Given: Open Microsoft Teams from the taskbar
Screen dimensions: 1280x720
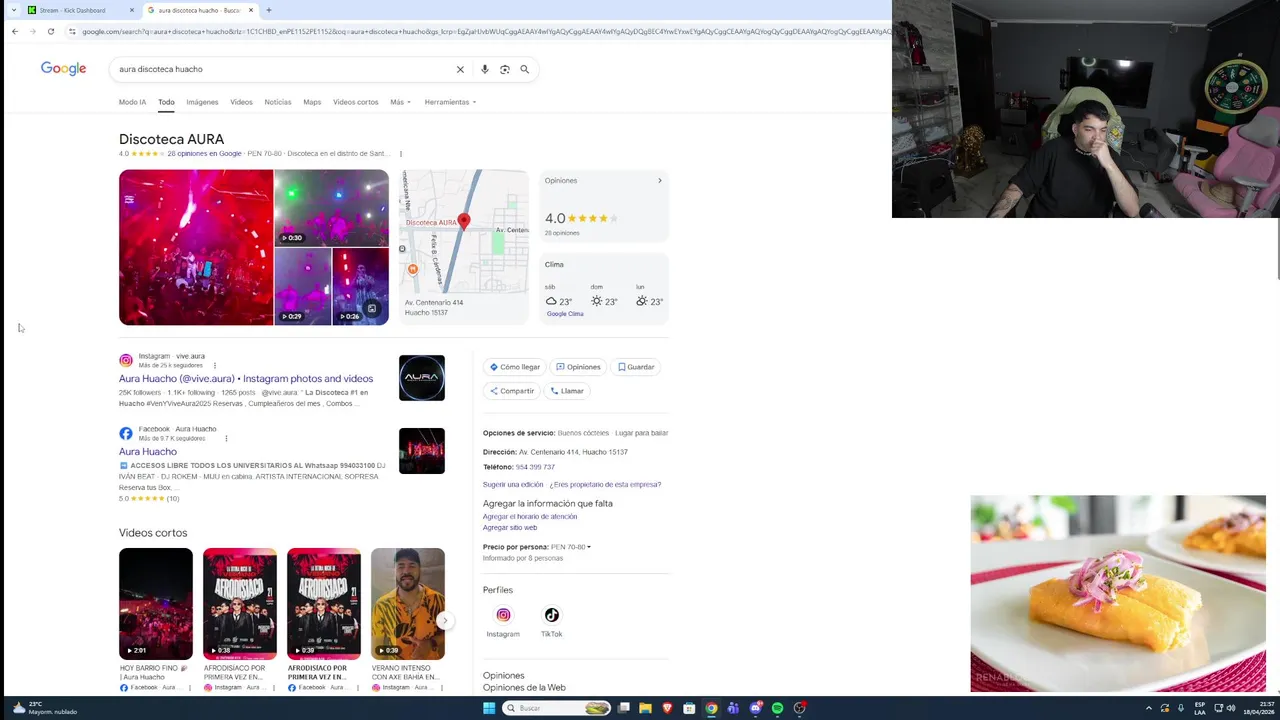Looking at the screenshot, I should coord(733,708).
